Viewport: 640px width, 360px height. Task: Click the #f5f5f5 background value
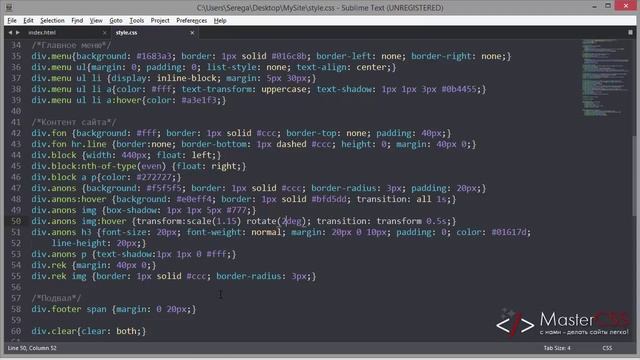(x=164, y=189)
